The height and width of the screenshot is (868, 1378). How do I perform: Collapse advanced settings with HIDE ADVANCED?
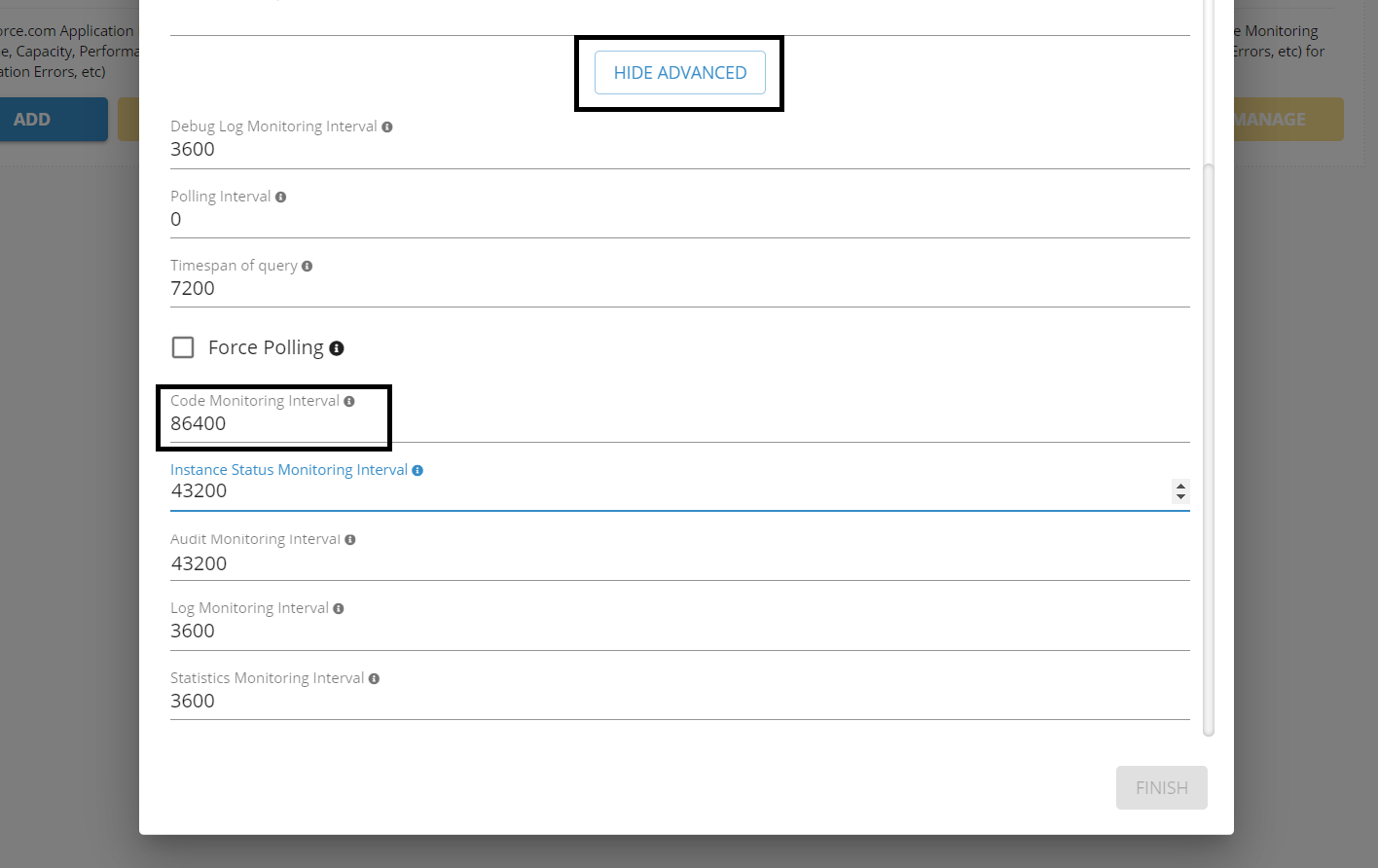pyautogui.click(x=679, y=72)
